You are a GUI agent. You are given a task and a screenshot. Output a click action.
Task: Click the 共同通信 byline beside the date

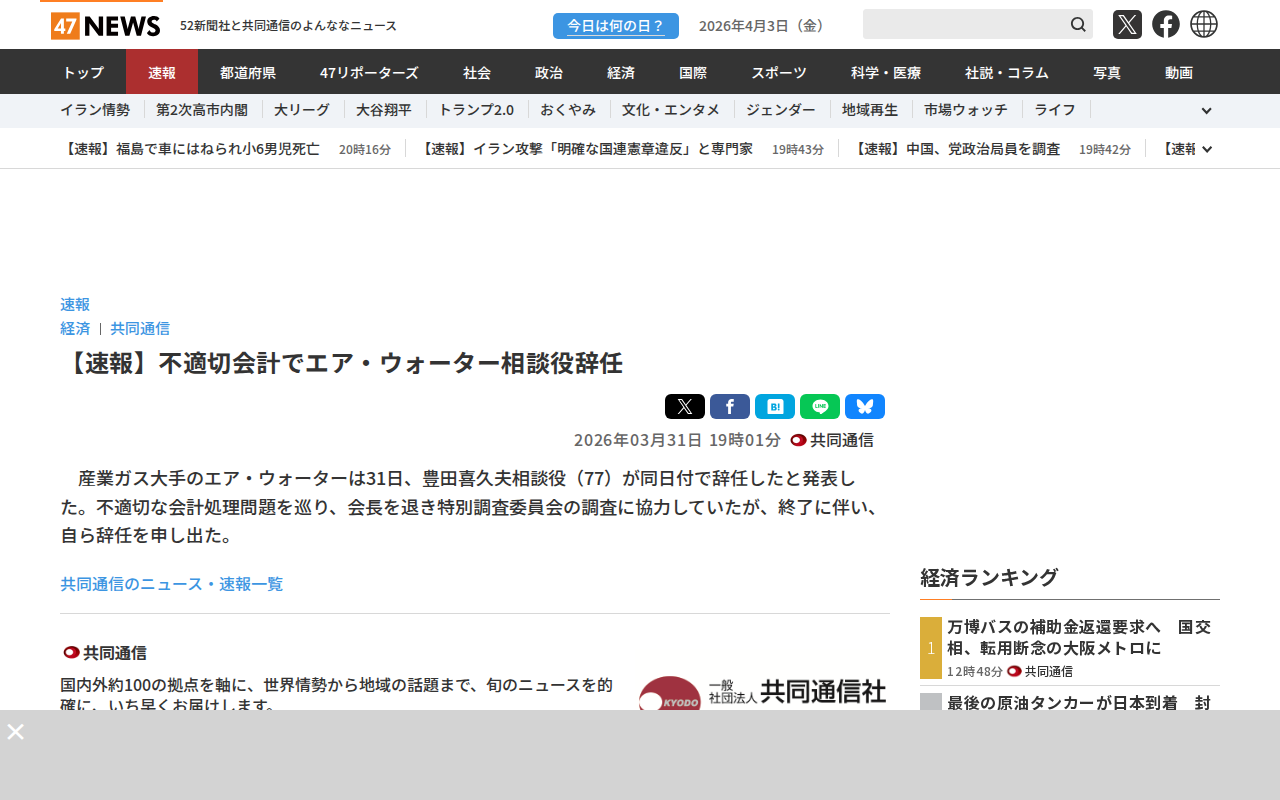click(x=832, y=440)
